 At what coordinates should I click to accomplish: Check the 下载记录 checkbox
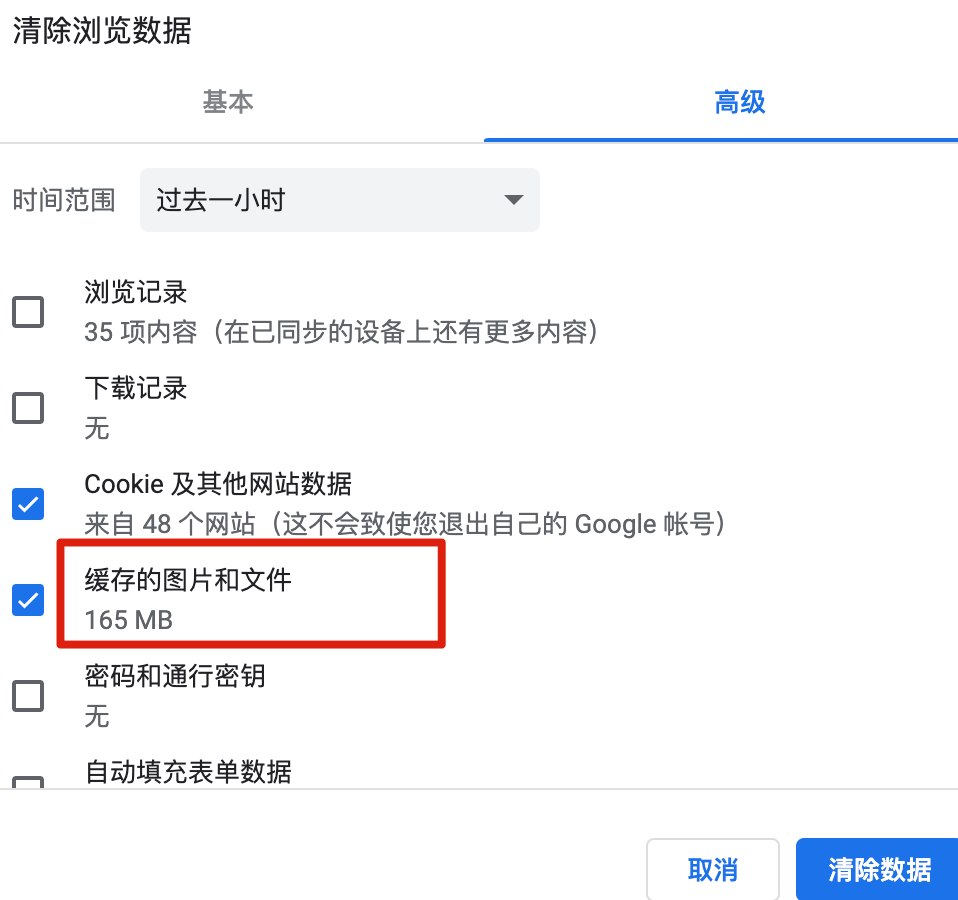point(28,408)
